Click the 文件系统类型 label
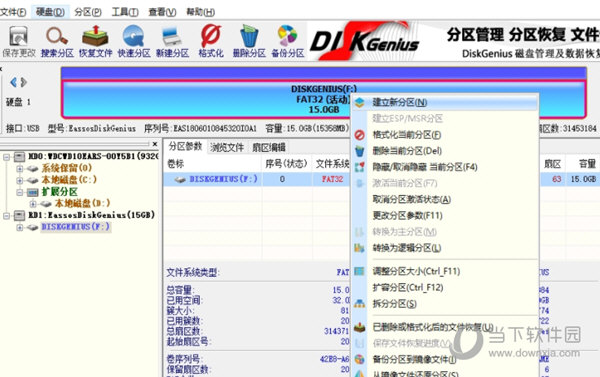Image resolution: width=600 pixels, height=377 pixels. [193, 273]
